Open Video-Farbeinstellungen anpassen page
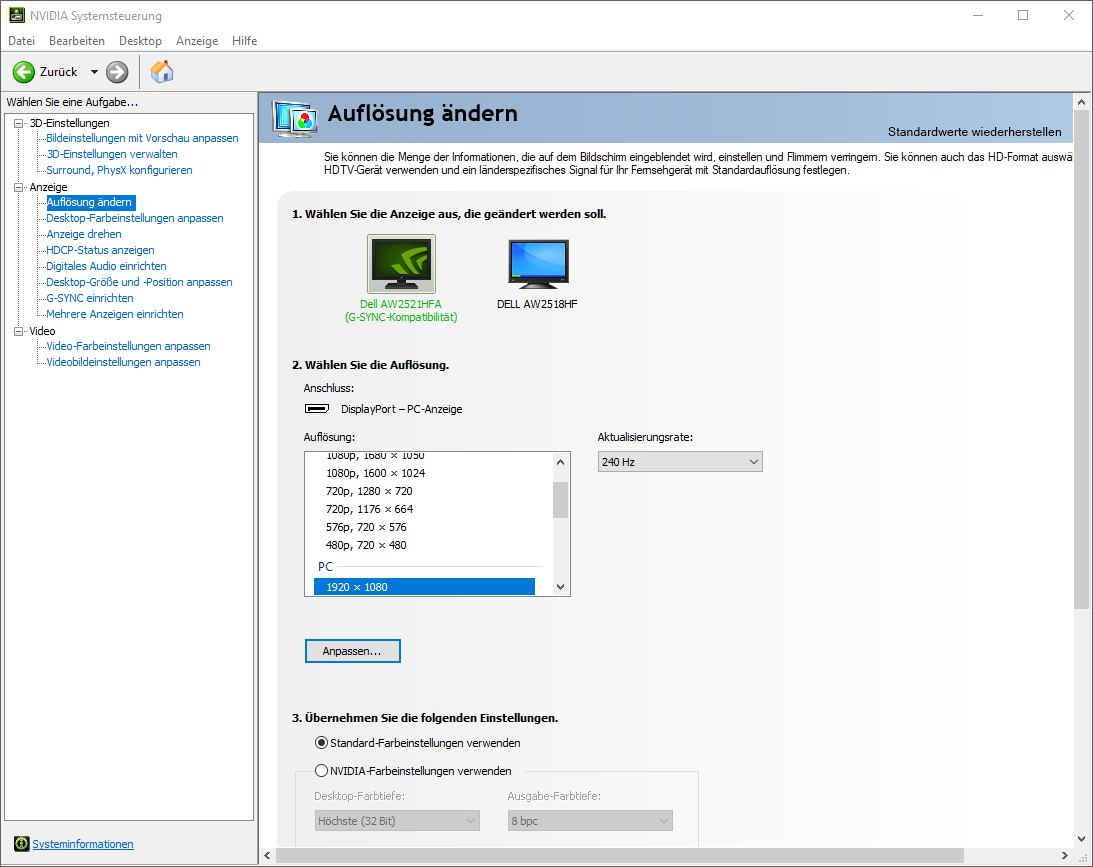 pyautogui.click(x=128, y=346)
